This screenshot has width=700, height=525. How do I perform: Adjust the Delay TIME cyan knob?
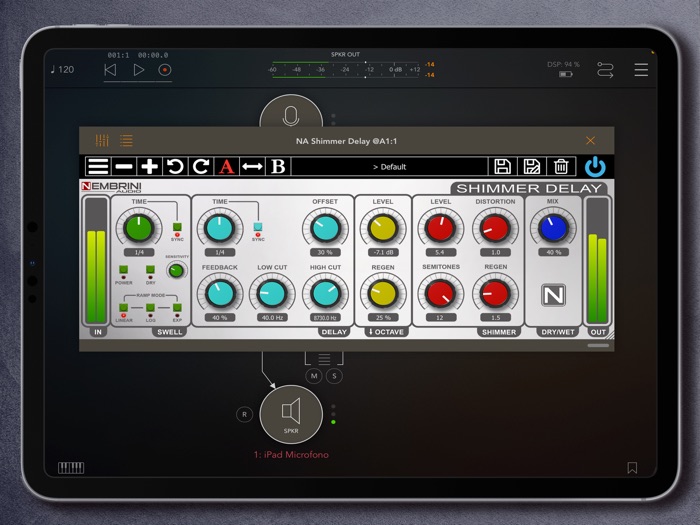[220, 228]
